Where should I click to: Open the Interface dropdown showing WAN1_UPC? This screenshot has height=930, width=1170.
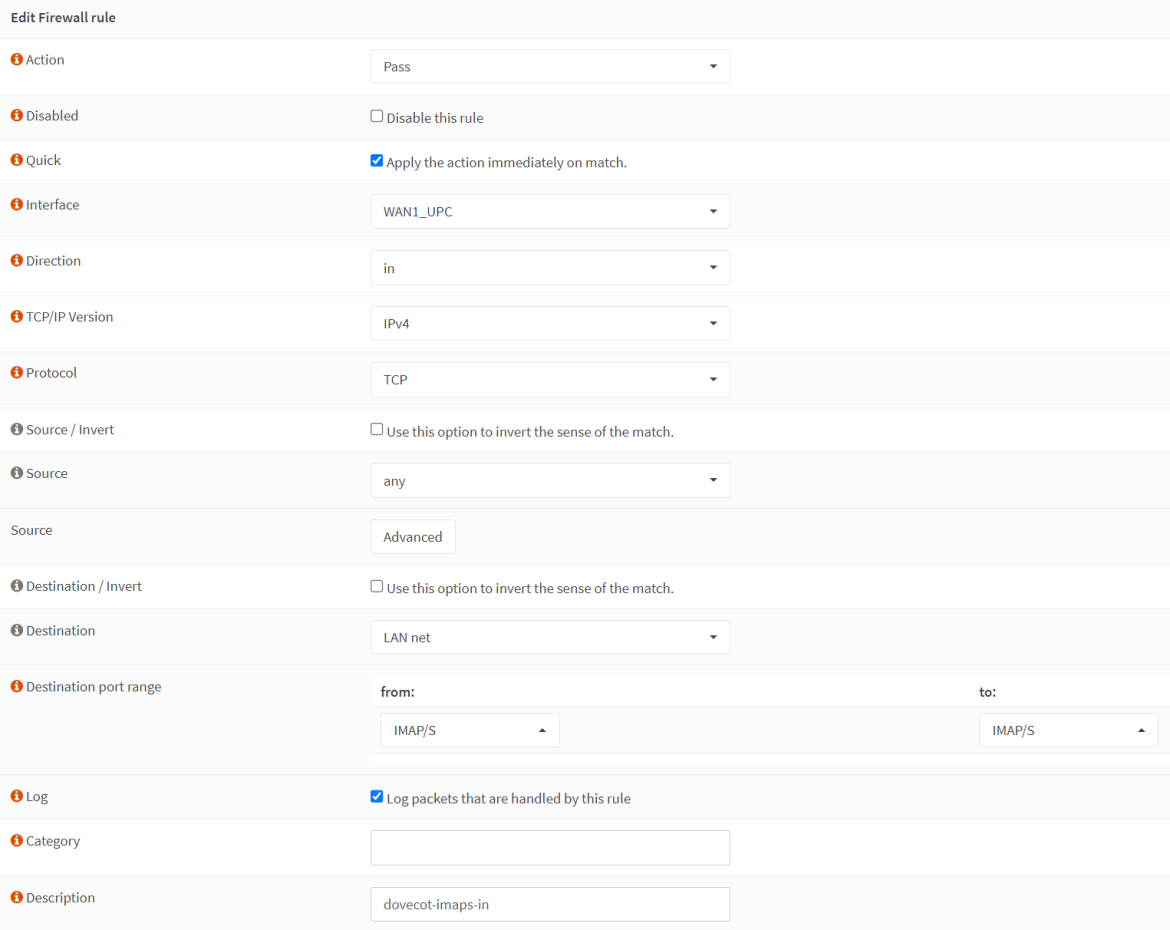pos(550,212)
